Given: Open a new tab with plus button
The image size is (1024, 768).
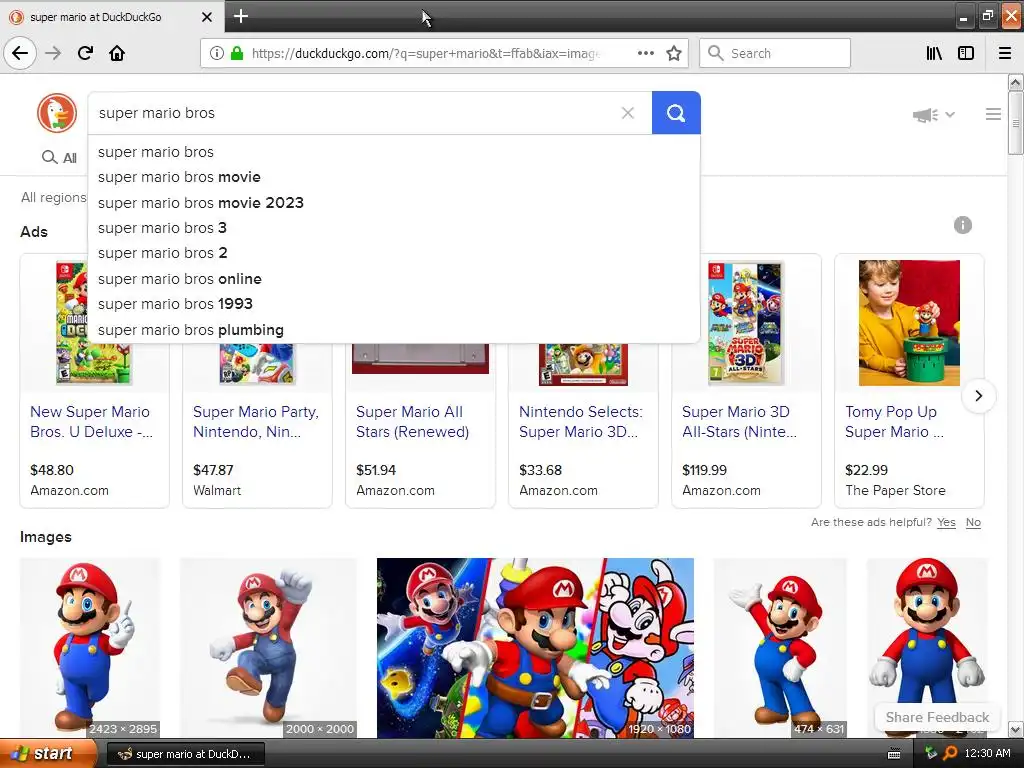Looking at the screenshot, I should pyautogui.click(x=241, y=16).
